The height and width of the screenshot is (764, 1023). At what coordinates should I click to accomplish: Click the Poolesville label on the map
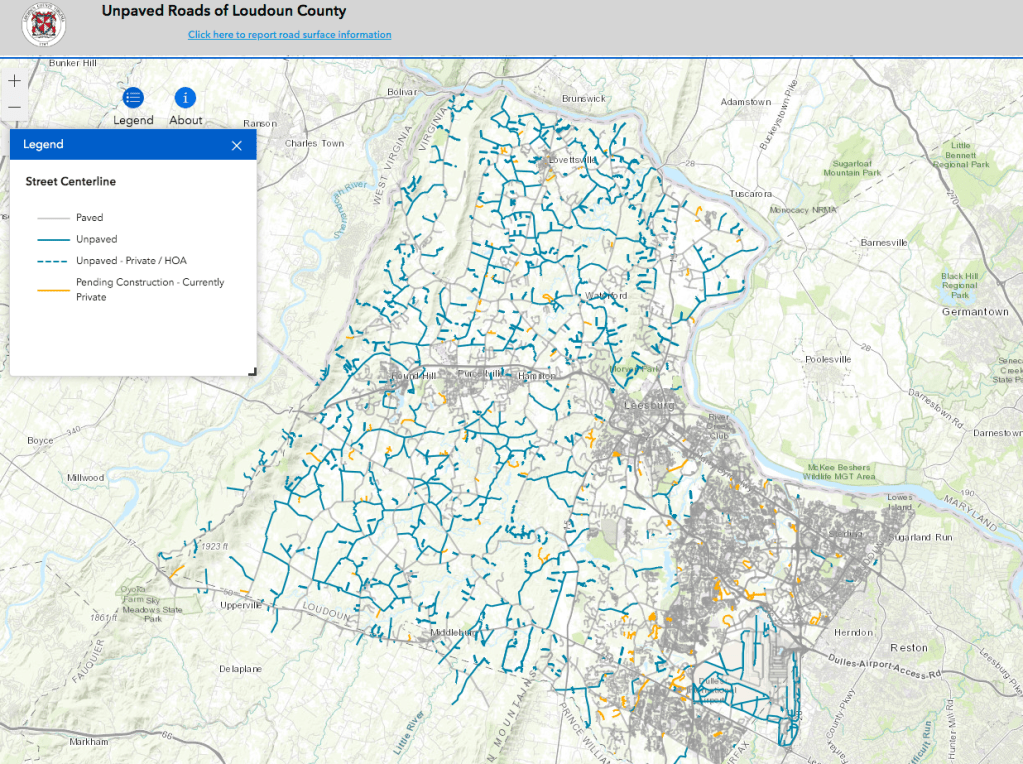click(x=828, y=359)
